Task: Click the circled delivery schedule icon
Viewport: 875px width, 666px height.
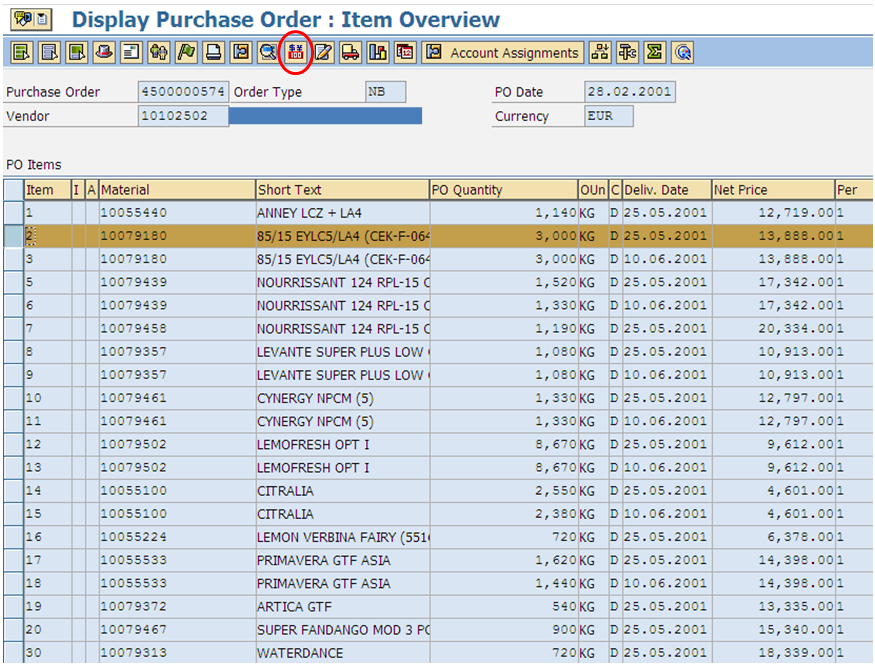Action: [296, 52]
